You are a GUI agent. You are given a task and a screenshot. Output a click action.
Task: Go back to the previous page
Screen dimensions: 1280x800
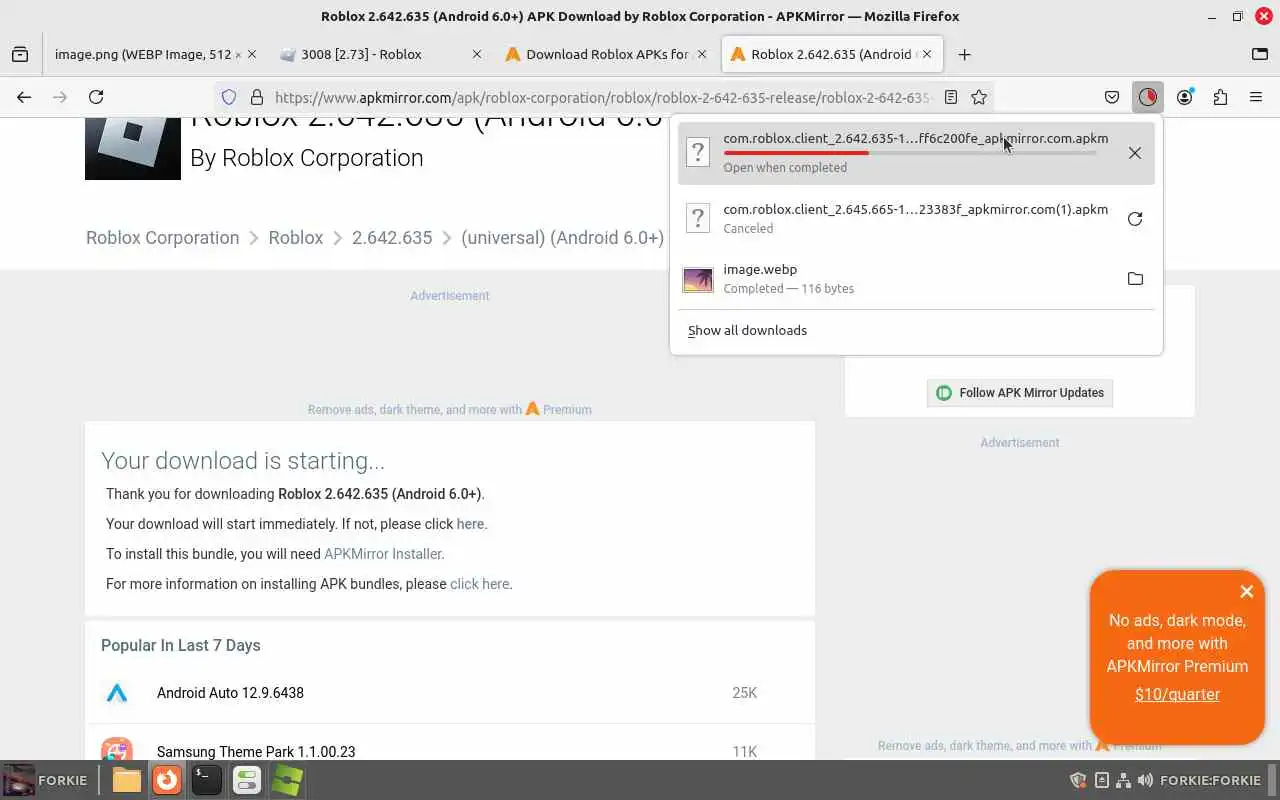click(x=24, y=97)
